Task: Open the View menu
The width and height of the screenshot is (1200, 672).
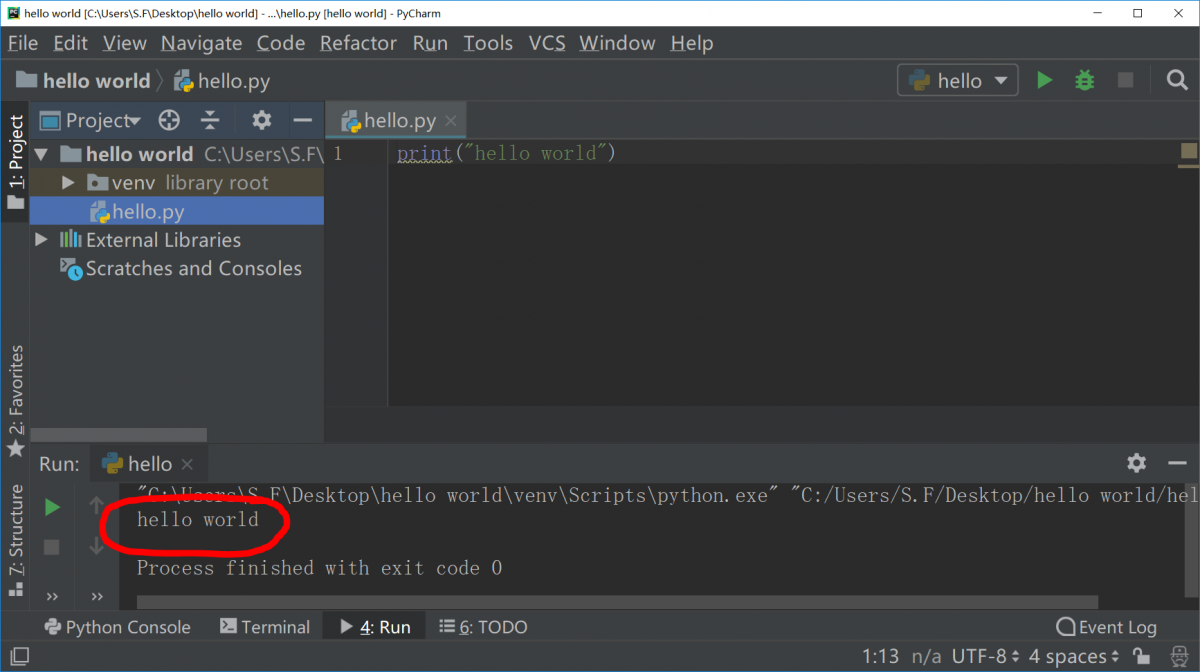Action: coord(124,43)
